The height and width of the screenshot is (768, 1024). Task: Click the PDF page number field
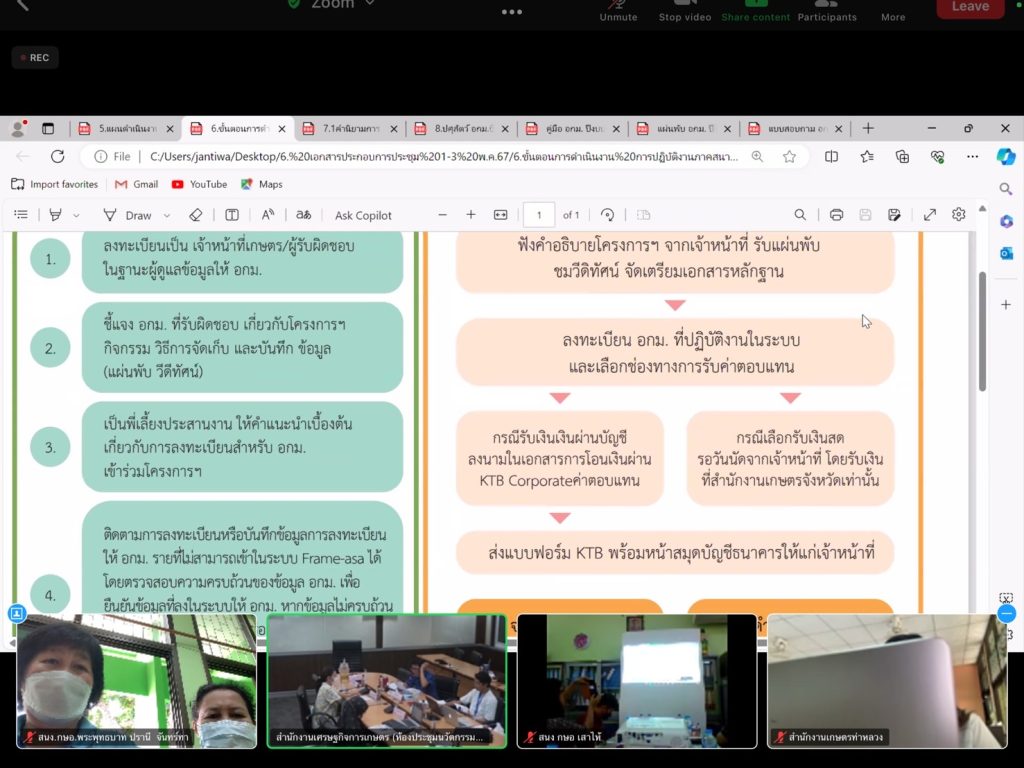[539, 215]
